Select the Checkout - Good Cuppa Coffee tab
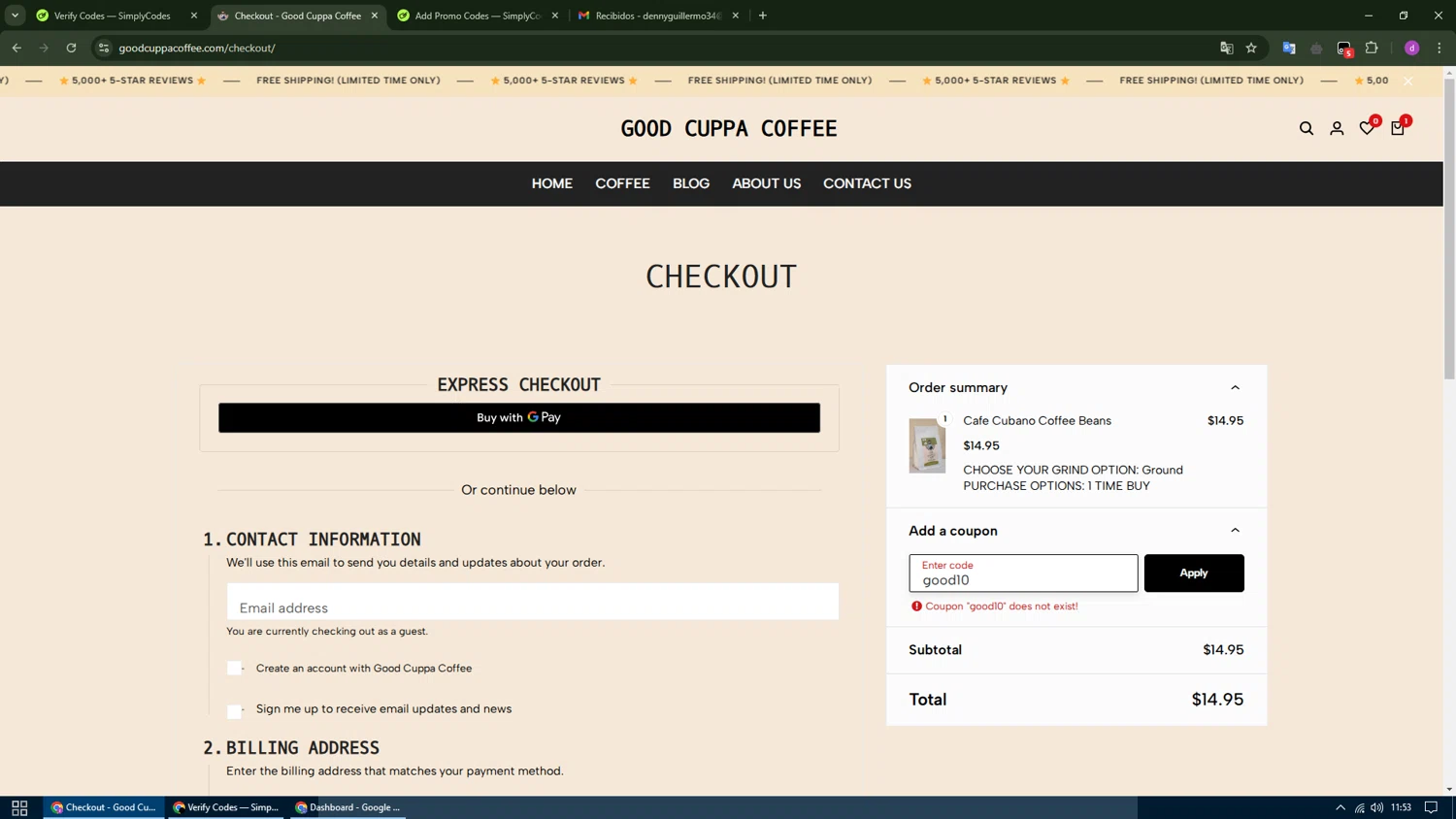1456x819 pixels. pos(297,16)
